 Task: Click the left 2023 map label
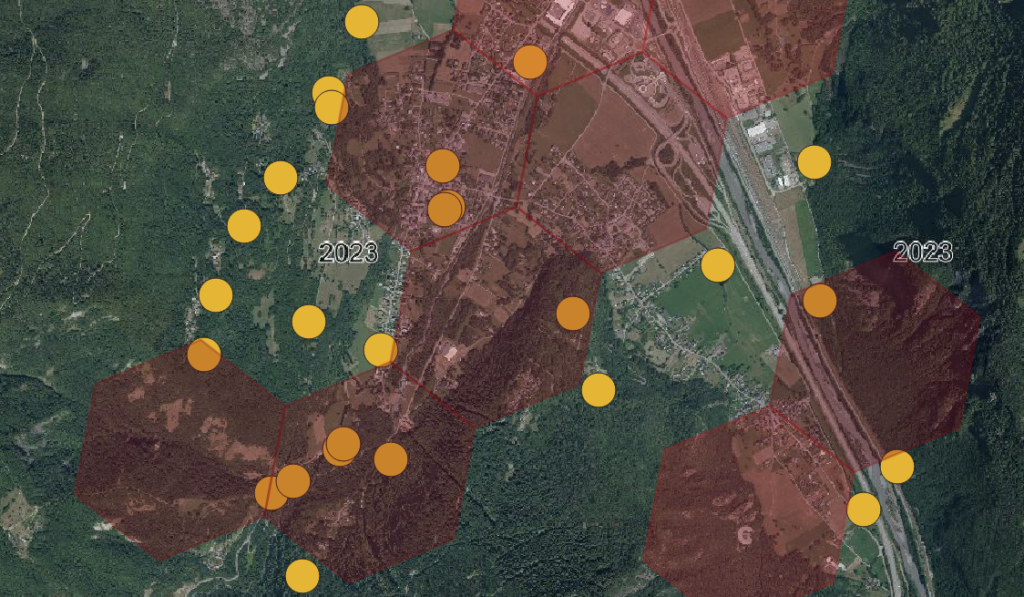pyautogui.click(x=348, y=252)
